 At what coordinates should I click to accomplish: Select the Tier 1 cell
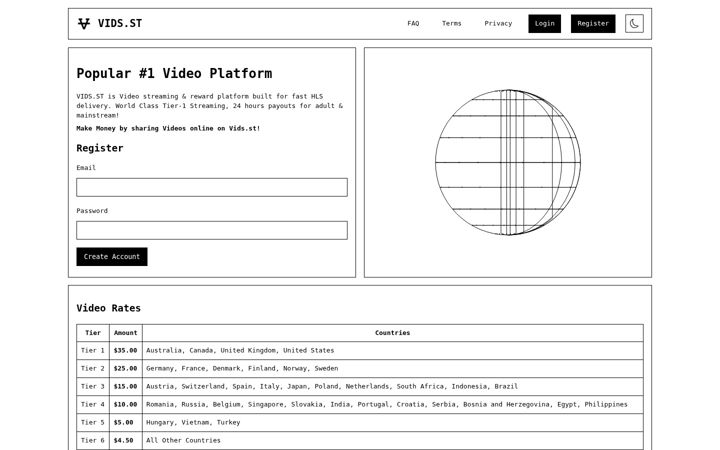tap(93, 350)
